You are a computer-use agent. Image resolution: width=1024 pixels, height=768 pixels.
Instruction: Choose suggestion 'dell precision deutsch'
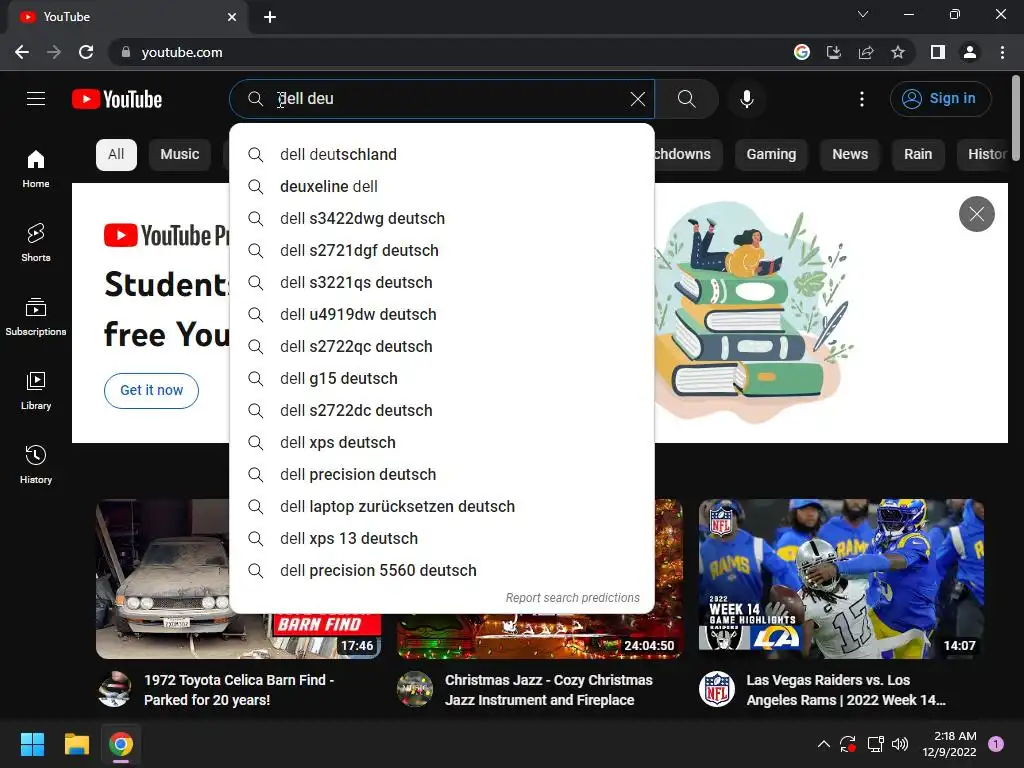pyautogui.click(x=442, y=475)
